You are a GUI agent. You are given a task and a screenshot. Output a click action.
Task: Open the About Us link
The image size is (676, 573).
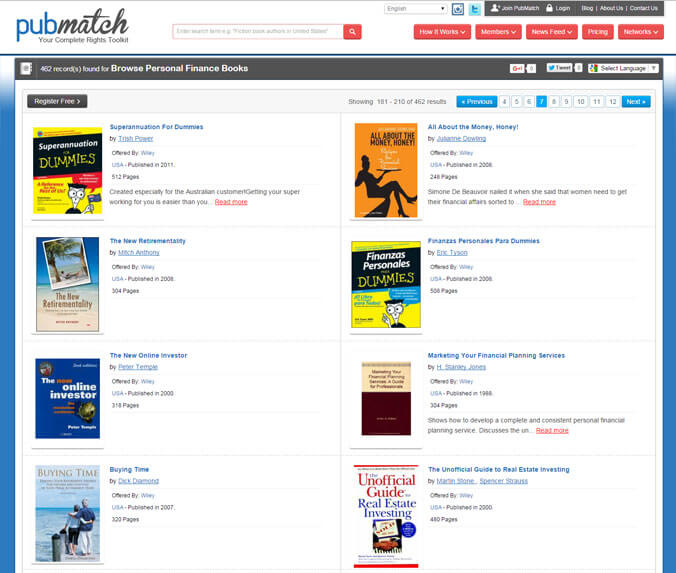[611, 8]
